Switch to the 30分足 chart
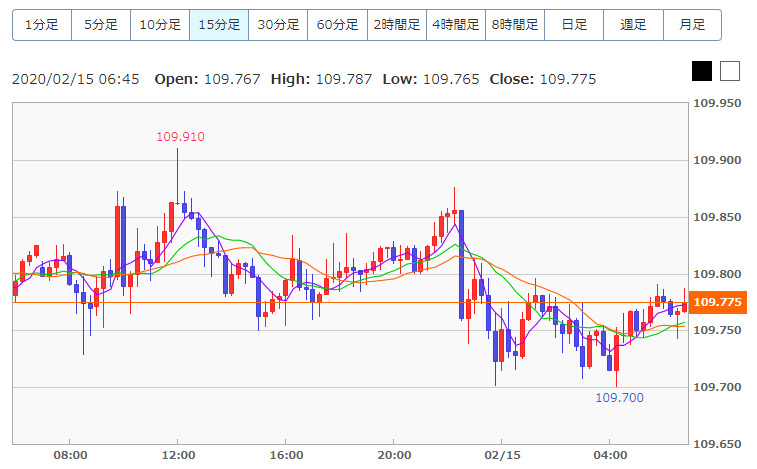 click(279, 25)
